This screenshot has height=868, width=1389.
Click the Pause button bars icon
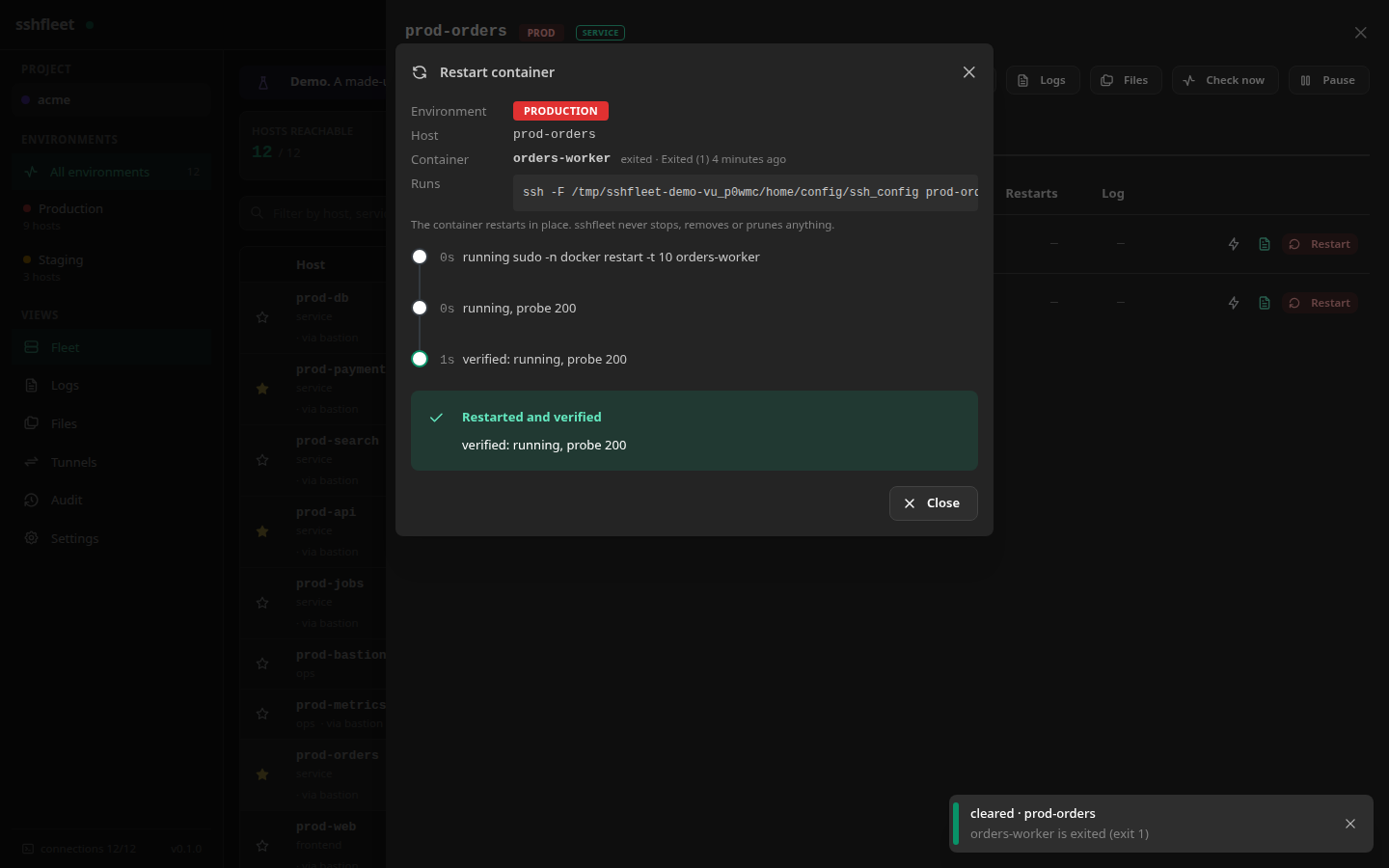[x=1305, y=80]
